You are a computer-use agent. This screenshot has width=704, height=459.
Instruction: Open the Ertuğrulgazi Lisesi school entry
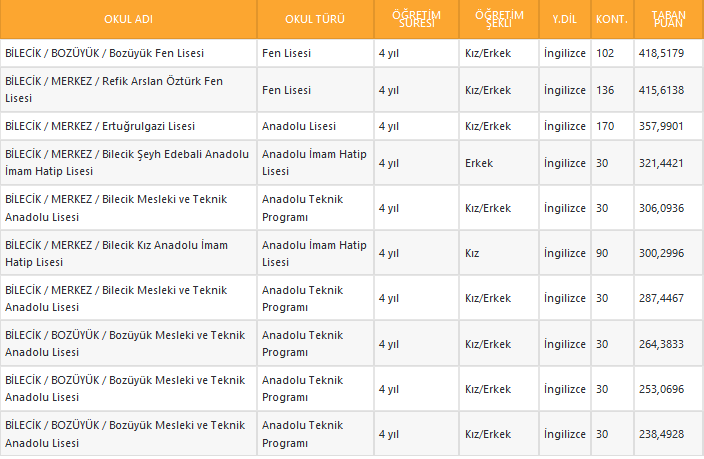(x=100, y=127)
